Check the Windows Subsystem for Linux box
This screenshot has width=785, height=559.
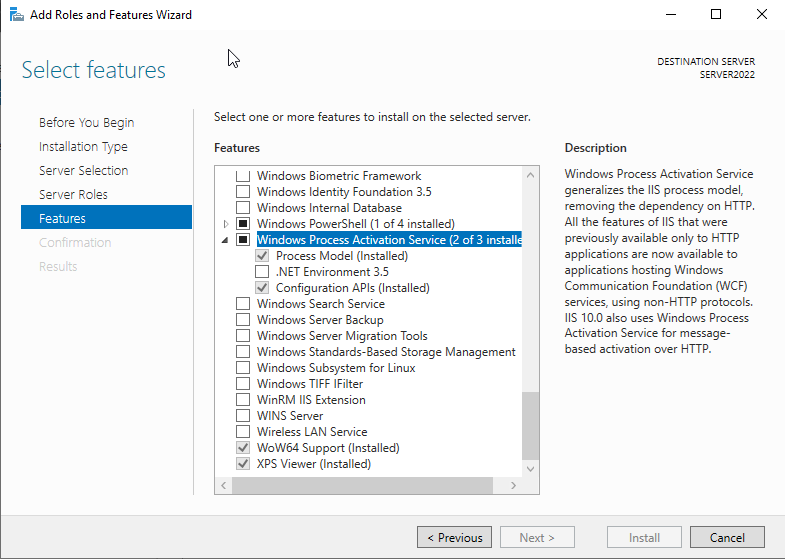242,368
